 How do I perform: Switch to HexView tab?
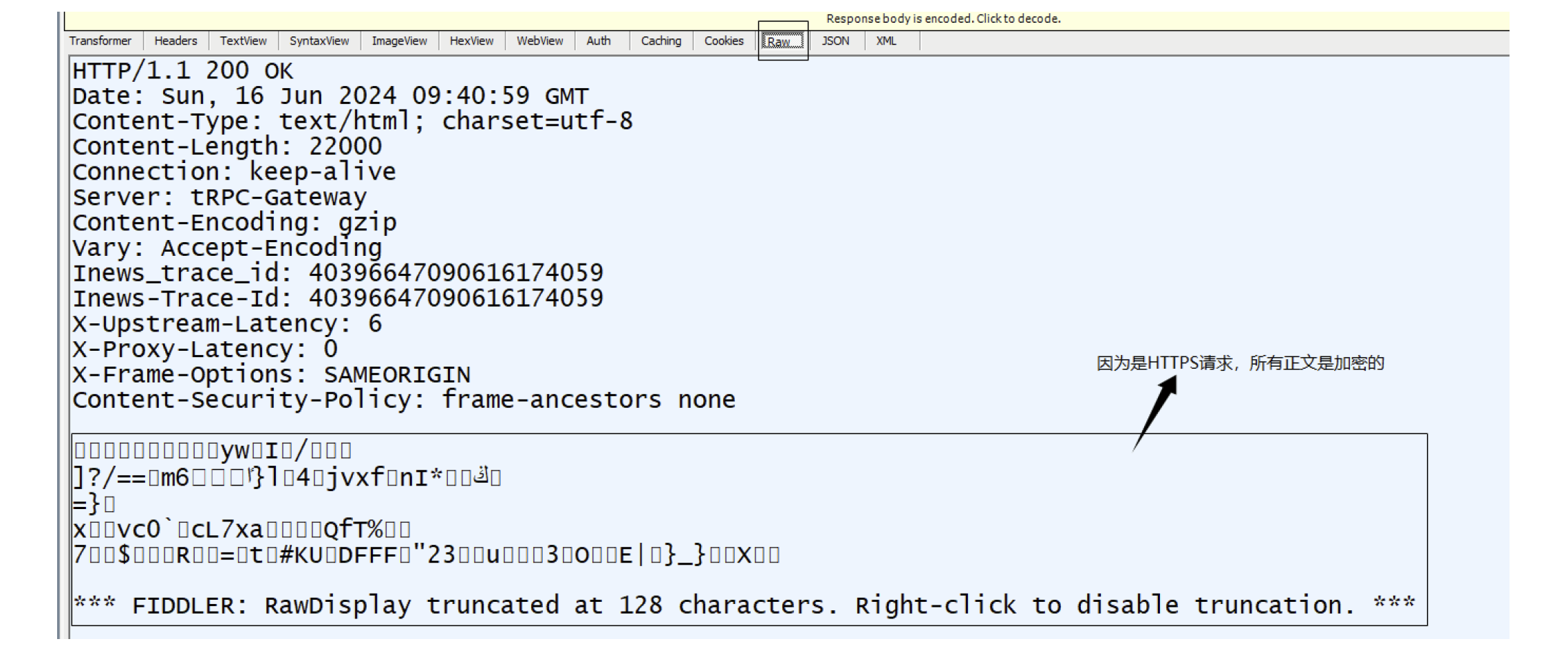click(x=471, y=41)
